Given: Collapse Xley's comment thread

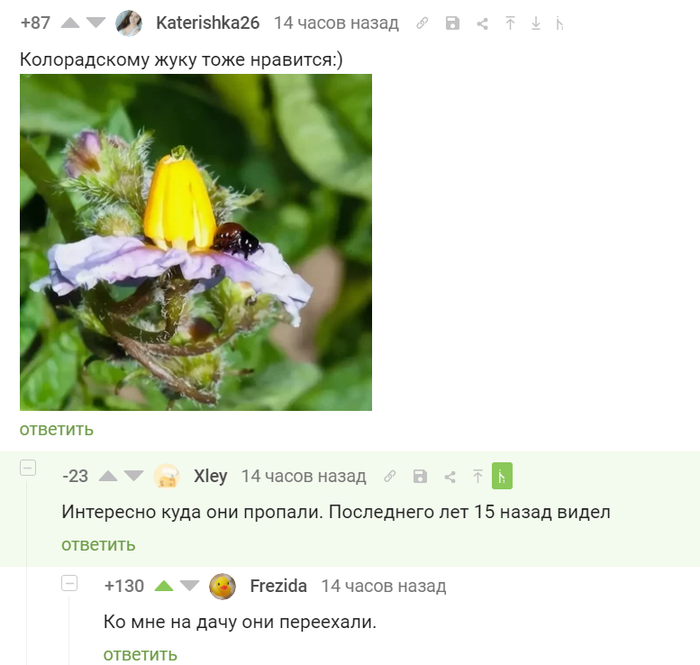Looking at the screenshot, I should [28, 468].
